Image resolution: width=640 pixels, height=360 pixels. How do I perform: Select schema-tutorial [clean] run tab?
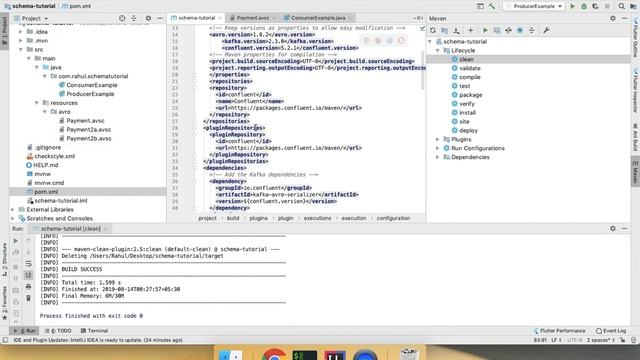coord(70,229)
